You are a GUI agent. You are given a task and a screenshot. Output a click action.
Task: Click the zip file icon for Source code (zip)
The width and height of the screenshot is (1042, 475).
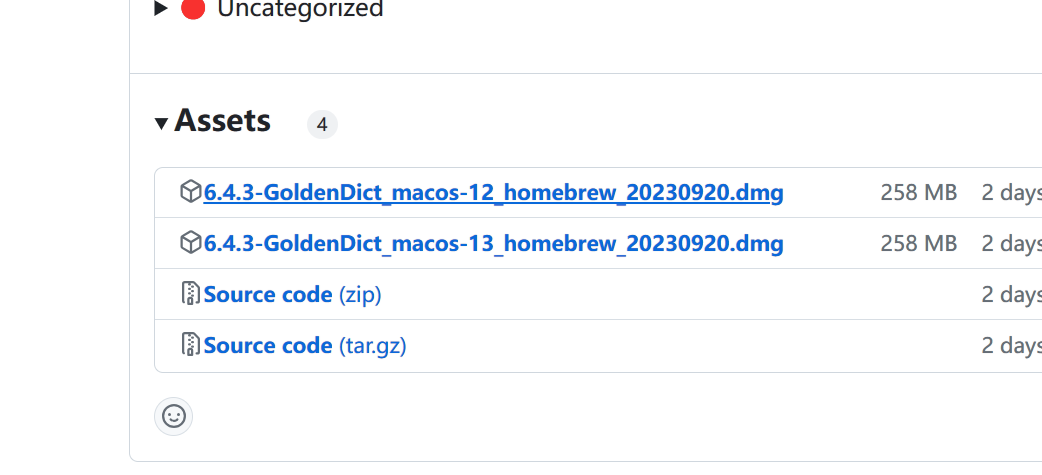click(x=191, y=294)
